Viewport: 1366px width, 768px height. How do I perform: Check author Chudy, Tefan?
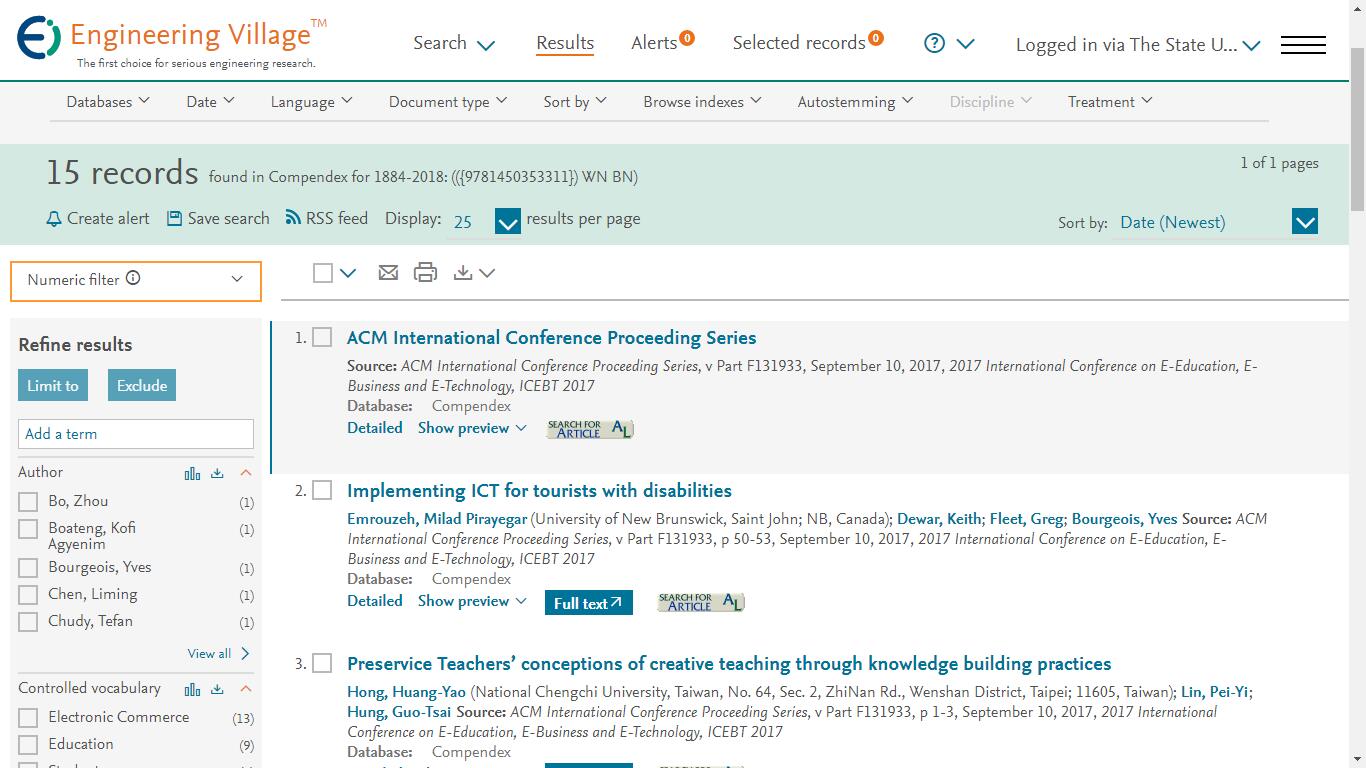28,622
